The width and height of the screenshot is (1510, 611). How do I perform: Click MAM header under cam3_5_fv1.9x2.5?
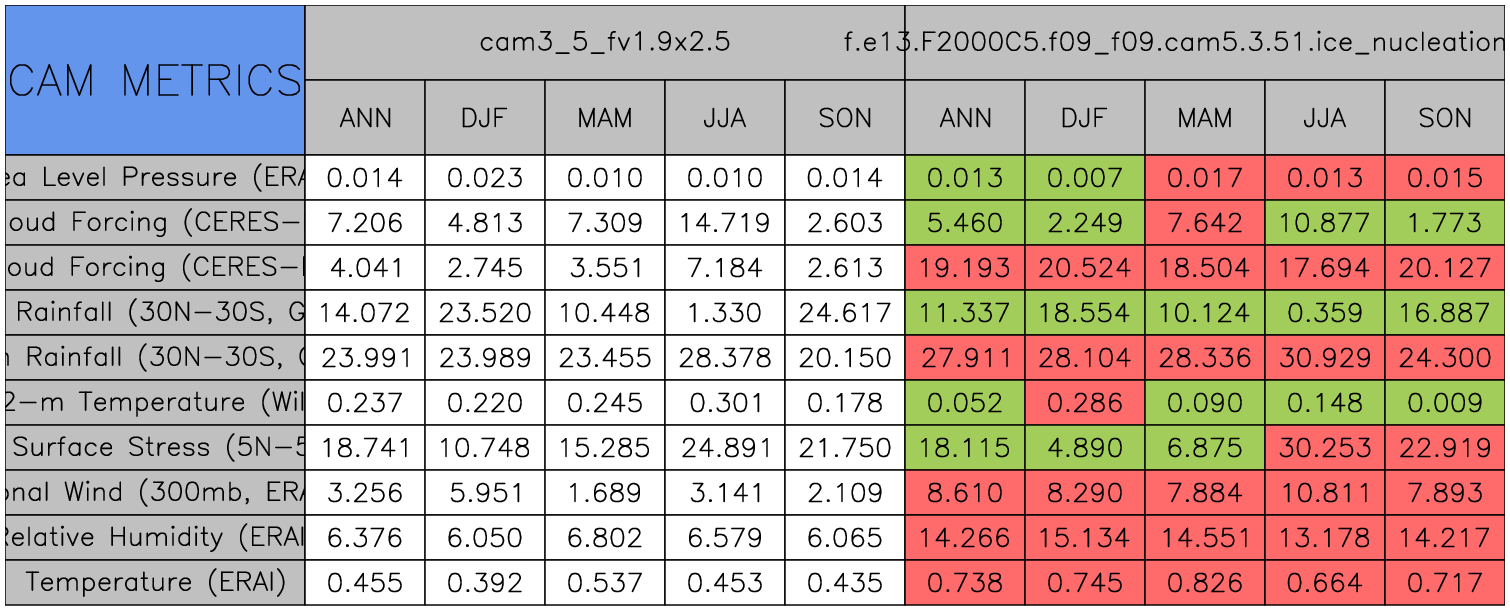pos(605,118)
